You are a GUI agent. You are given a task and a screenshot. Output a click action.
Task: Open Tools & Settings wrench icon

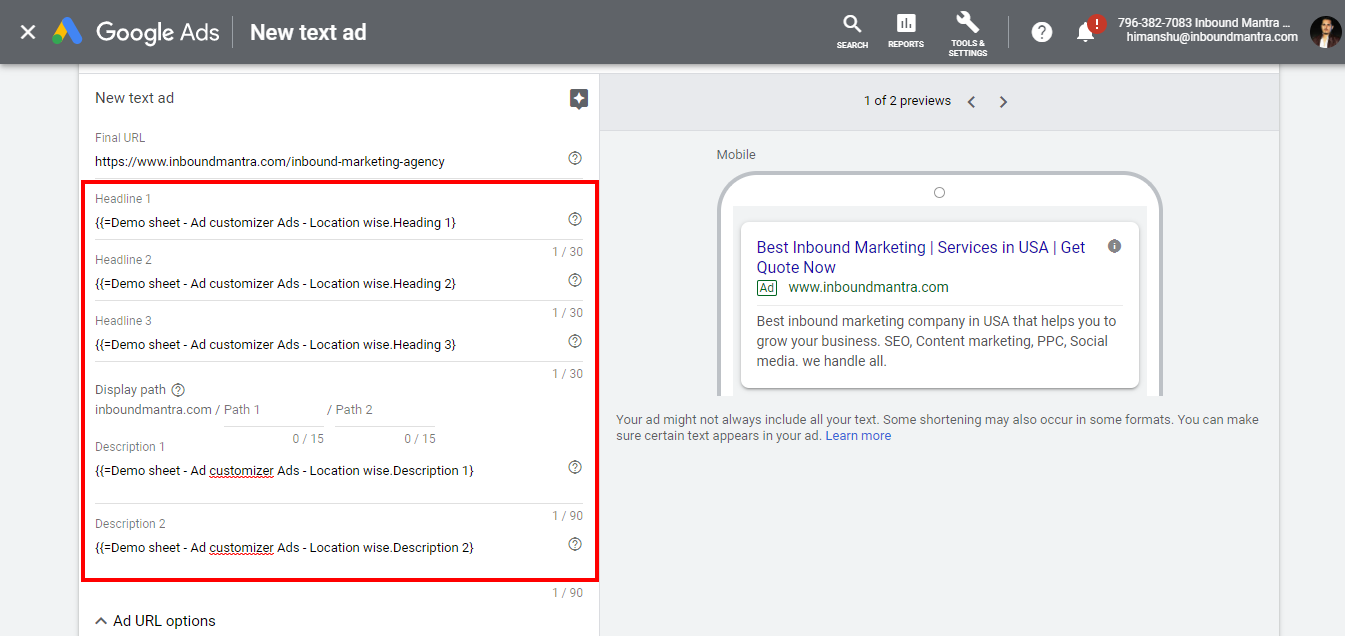point(967,34)
